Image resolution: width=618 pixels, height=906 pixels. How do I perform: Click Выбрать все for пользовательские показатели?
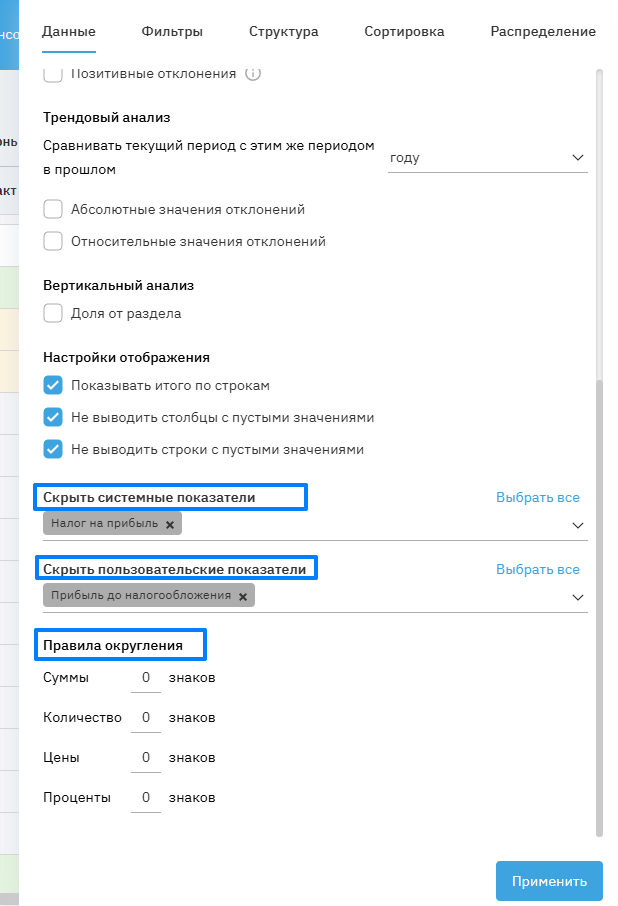point(538,569)
